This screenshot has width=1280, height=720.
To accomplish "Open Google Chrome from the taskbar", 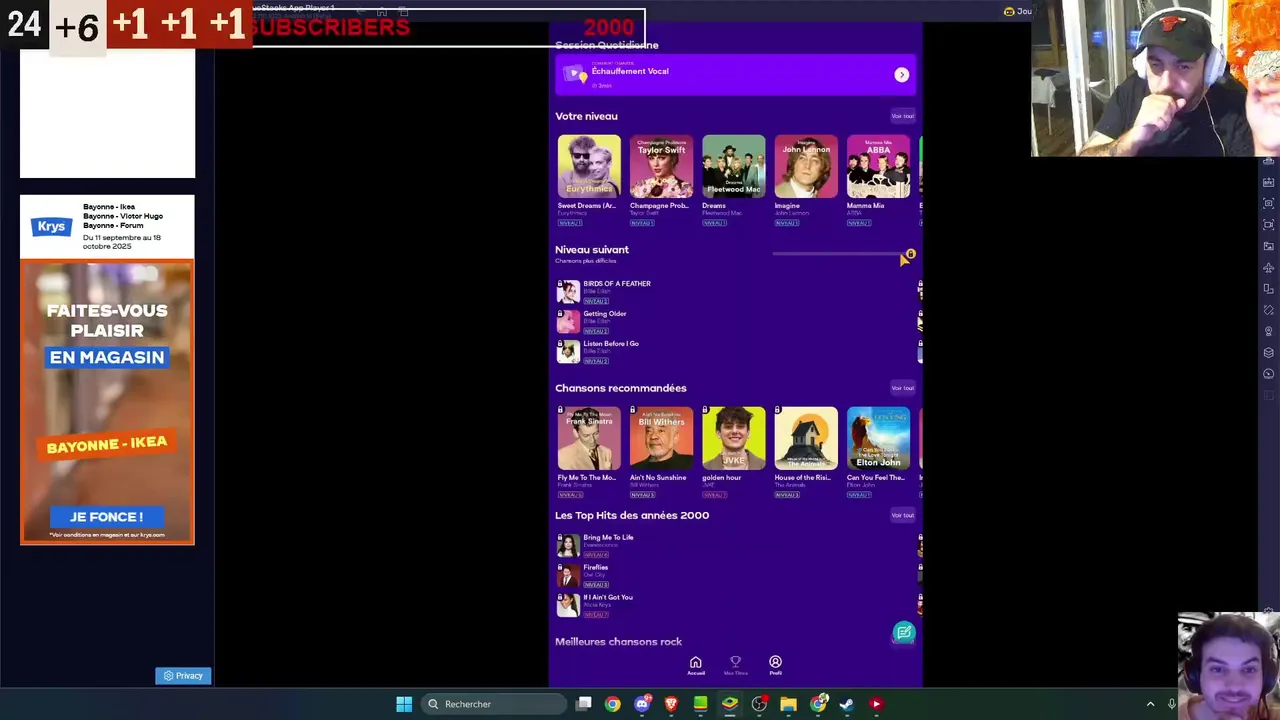I will click(x=612, y=704).
